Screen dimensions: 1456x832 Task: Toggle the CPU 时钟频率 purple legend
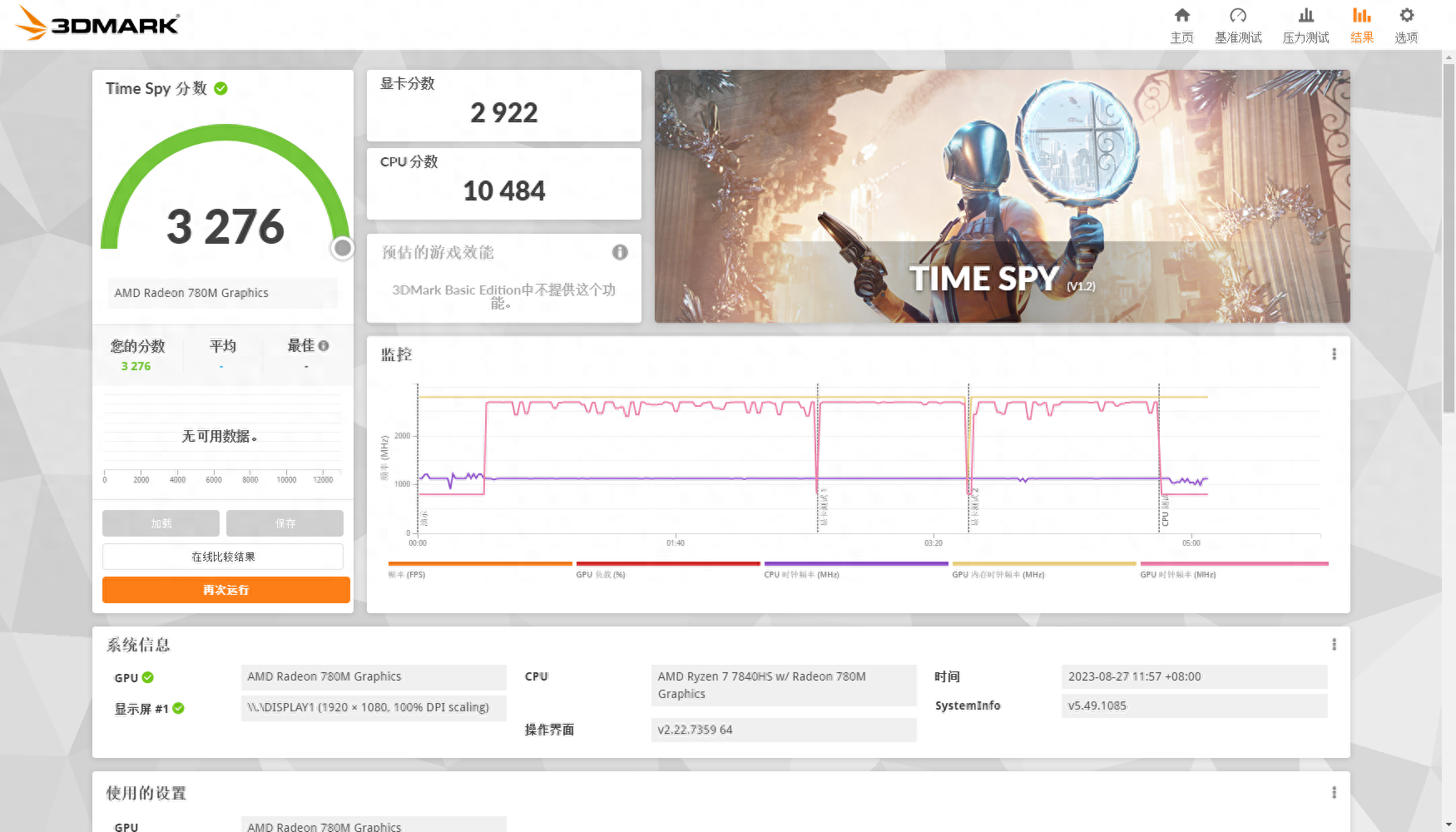pyautogui.click(x=856, y=569)
